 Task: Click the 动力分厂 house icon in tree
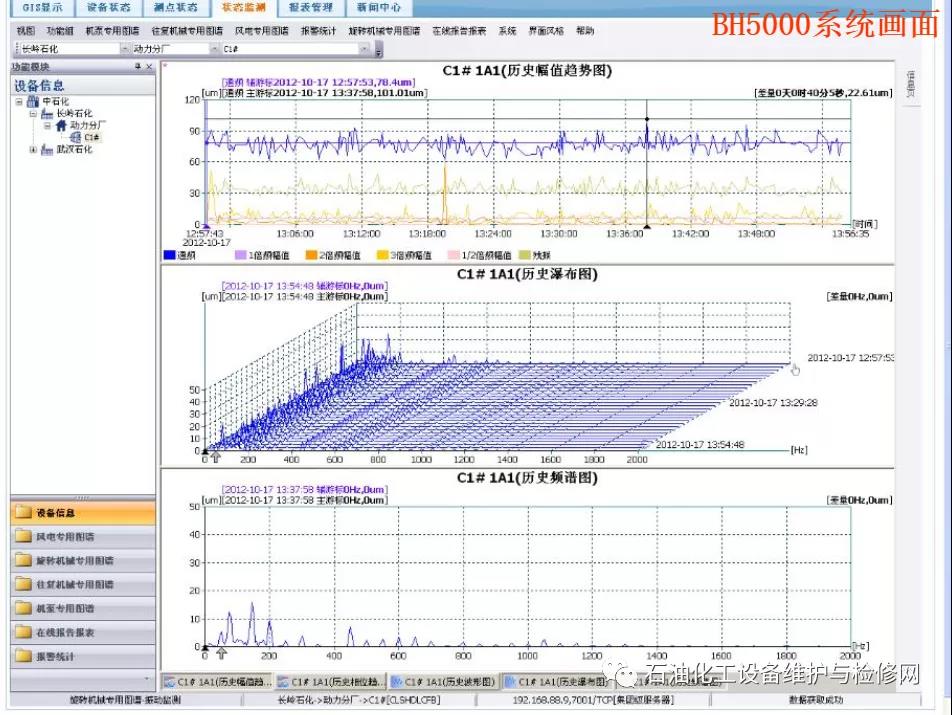61,126
